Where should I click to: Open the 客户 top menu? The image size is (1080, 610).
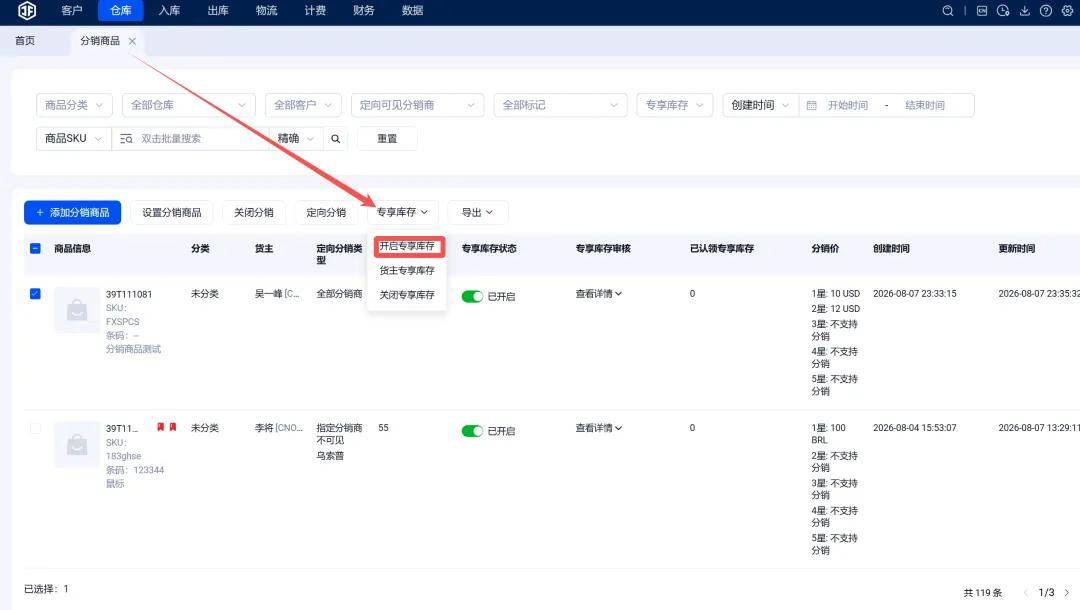pos(72,10)
